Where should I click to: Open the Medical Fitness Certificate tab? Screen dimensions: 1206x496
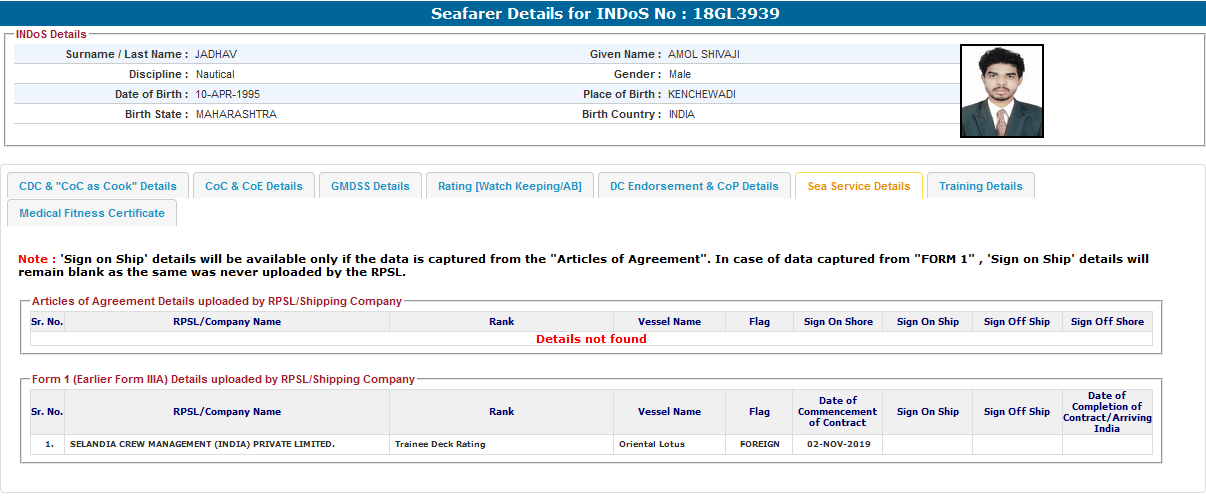pos(92,213)
